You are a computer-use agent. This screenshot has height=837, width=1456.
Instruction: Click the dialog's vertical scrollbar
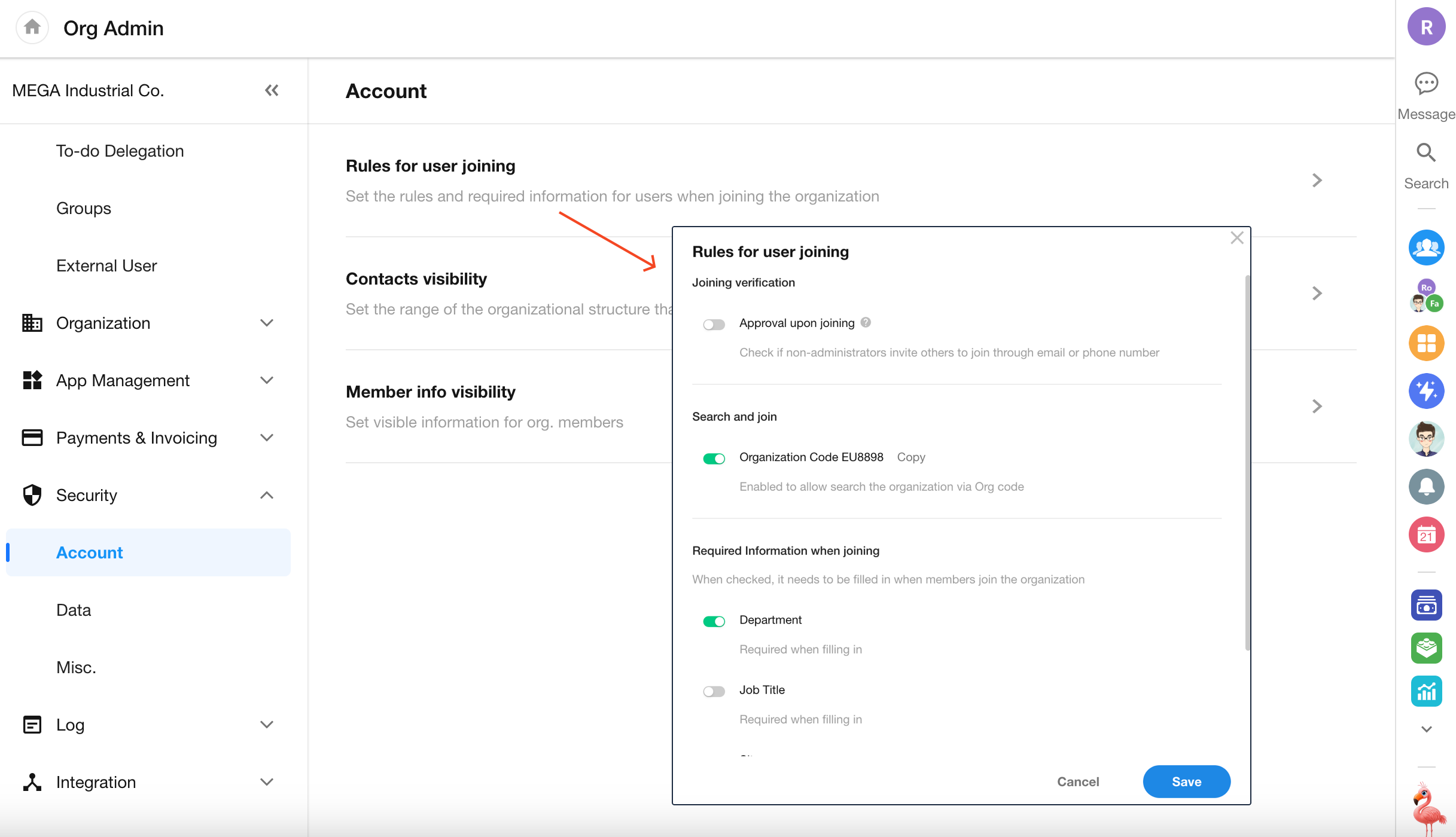[x=1247, y=462]
